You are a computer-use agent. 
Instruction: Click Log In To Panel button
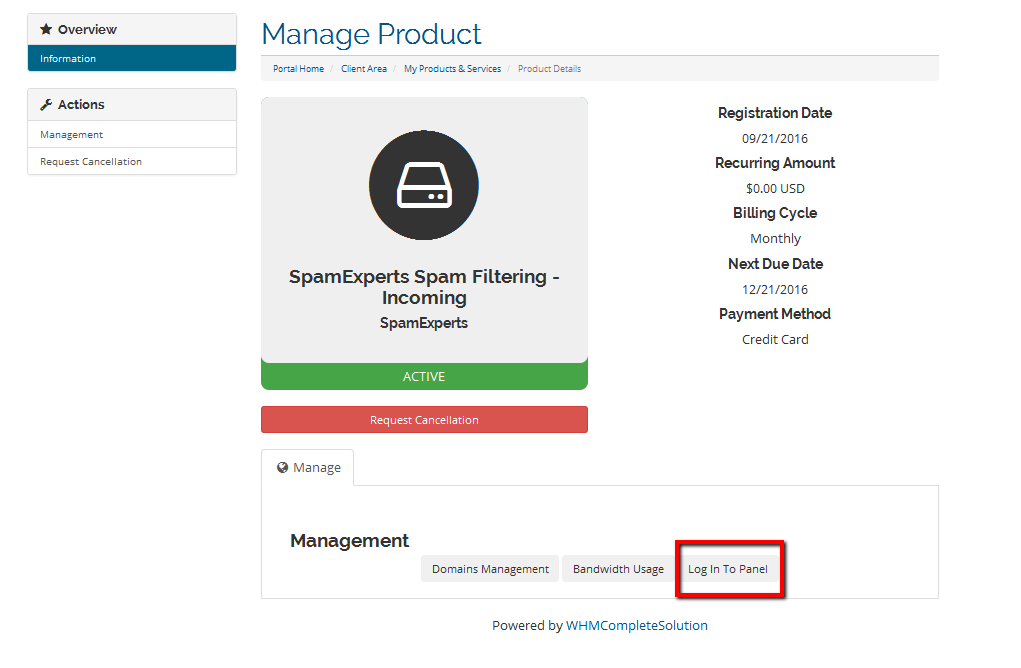(728, 569)
